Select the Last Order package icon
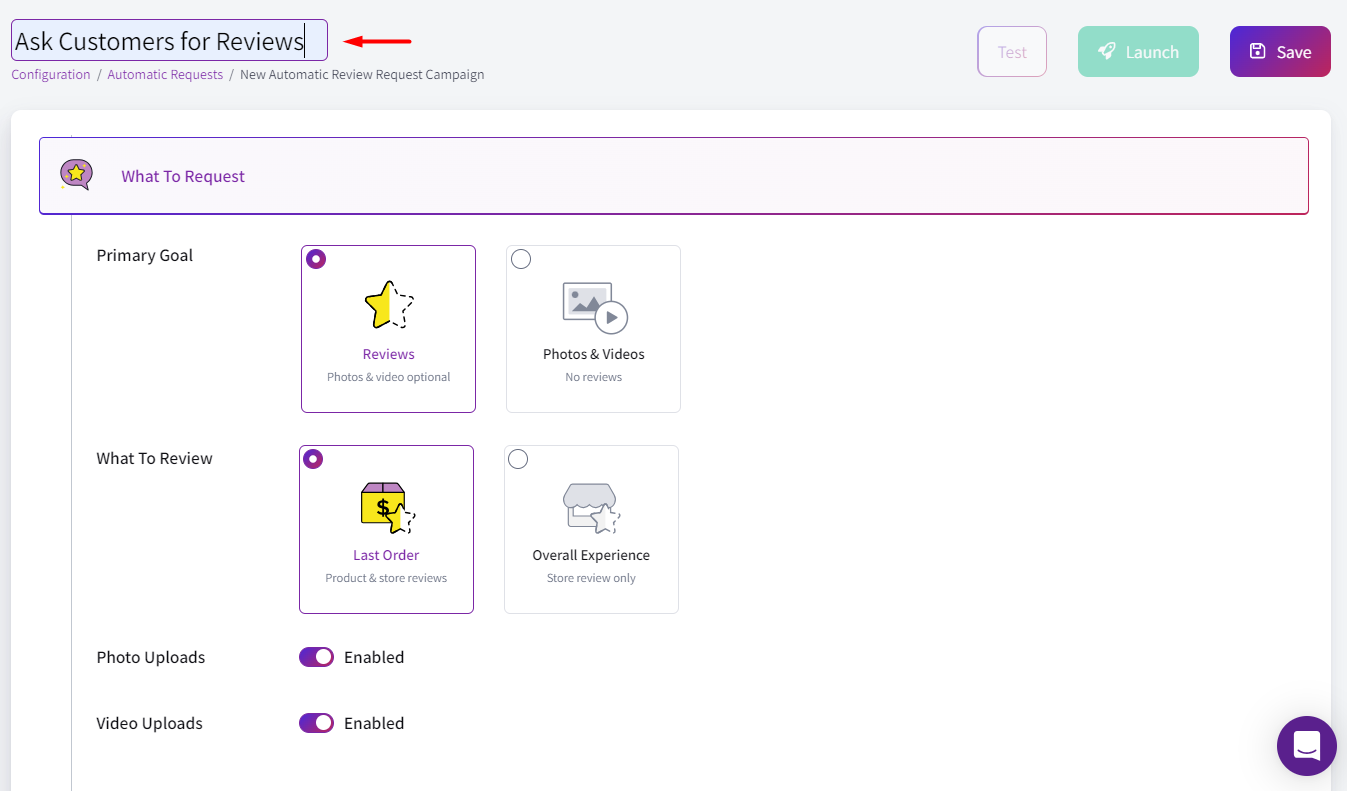 pos(386,505)
